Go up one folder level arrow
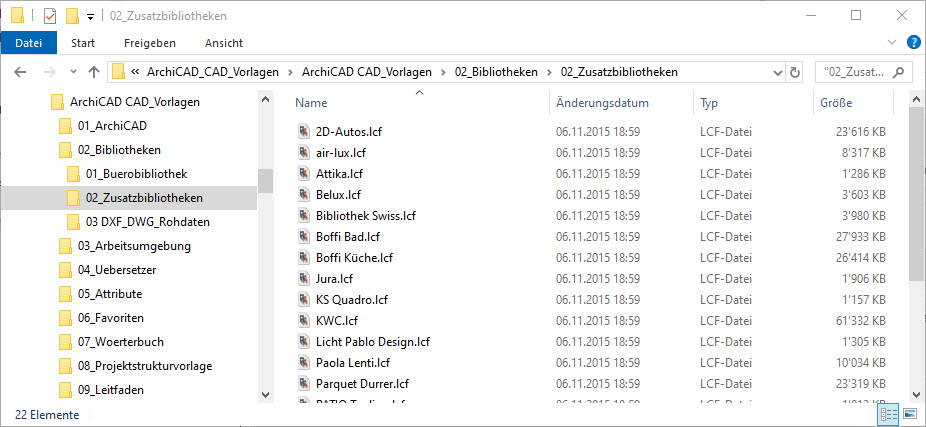Screen dimensions: 926x427 click(93, 72)
